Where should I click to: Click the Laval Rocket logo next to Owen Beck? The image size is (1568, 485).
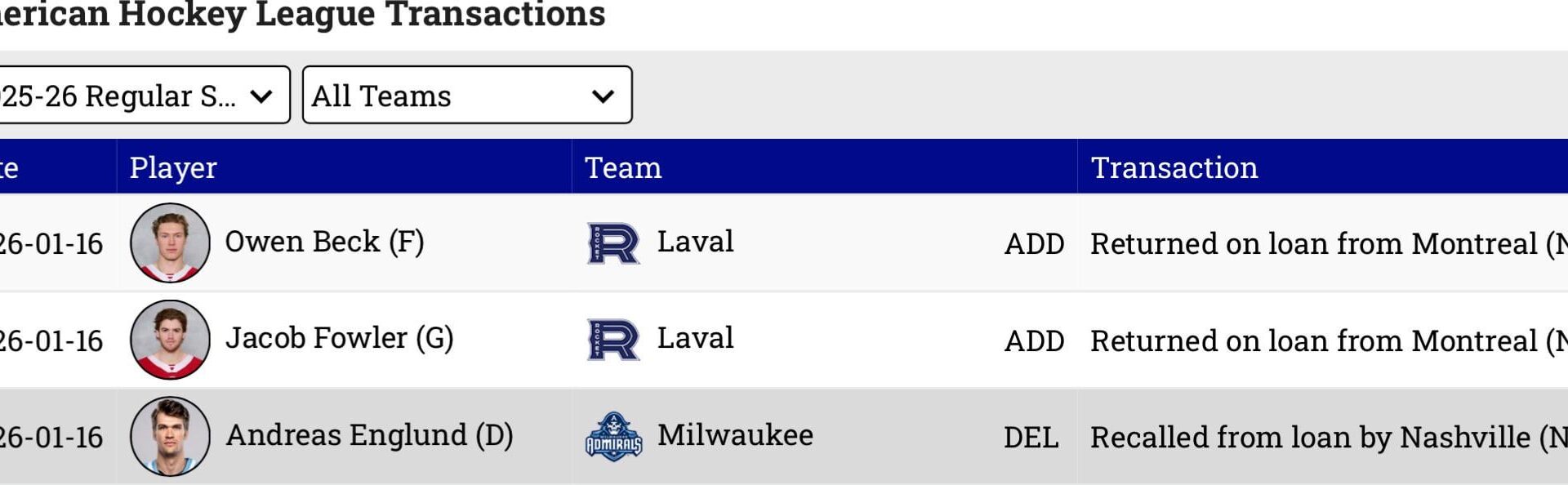click(613, 242)
